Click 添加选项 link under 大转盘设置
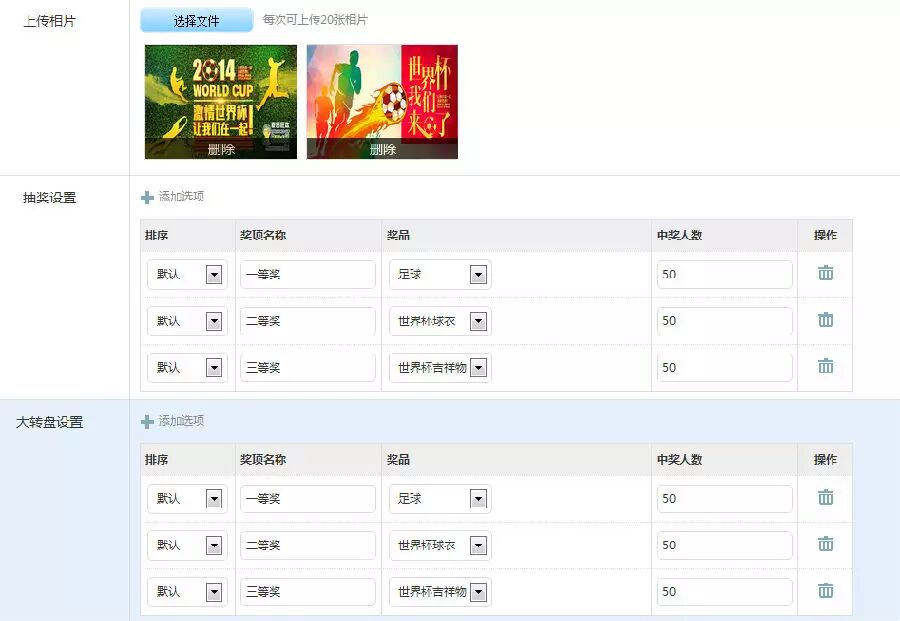The height and width of the screenshot is (621, 900). pyautogui.click(x=181, y=421)
